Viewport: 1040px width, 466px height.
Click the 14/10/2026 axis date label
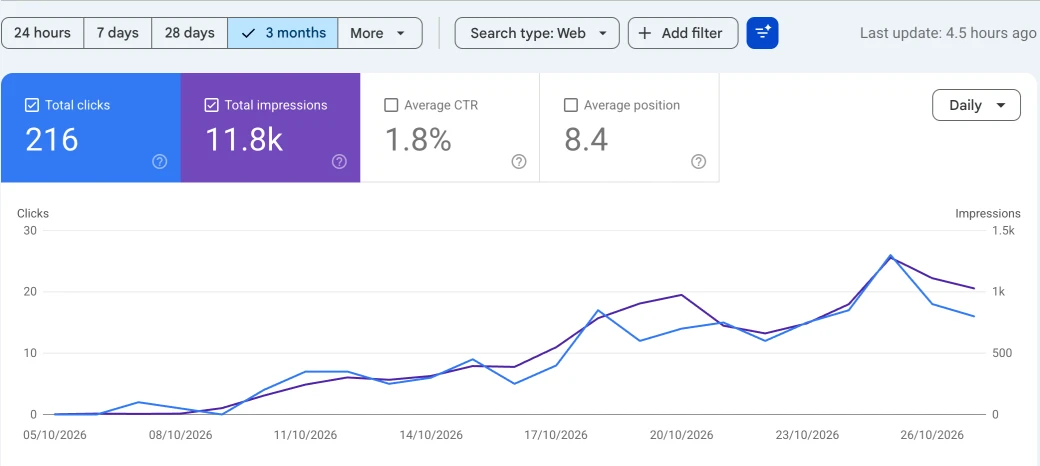click(x=430, y=435)
